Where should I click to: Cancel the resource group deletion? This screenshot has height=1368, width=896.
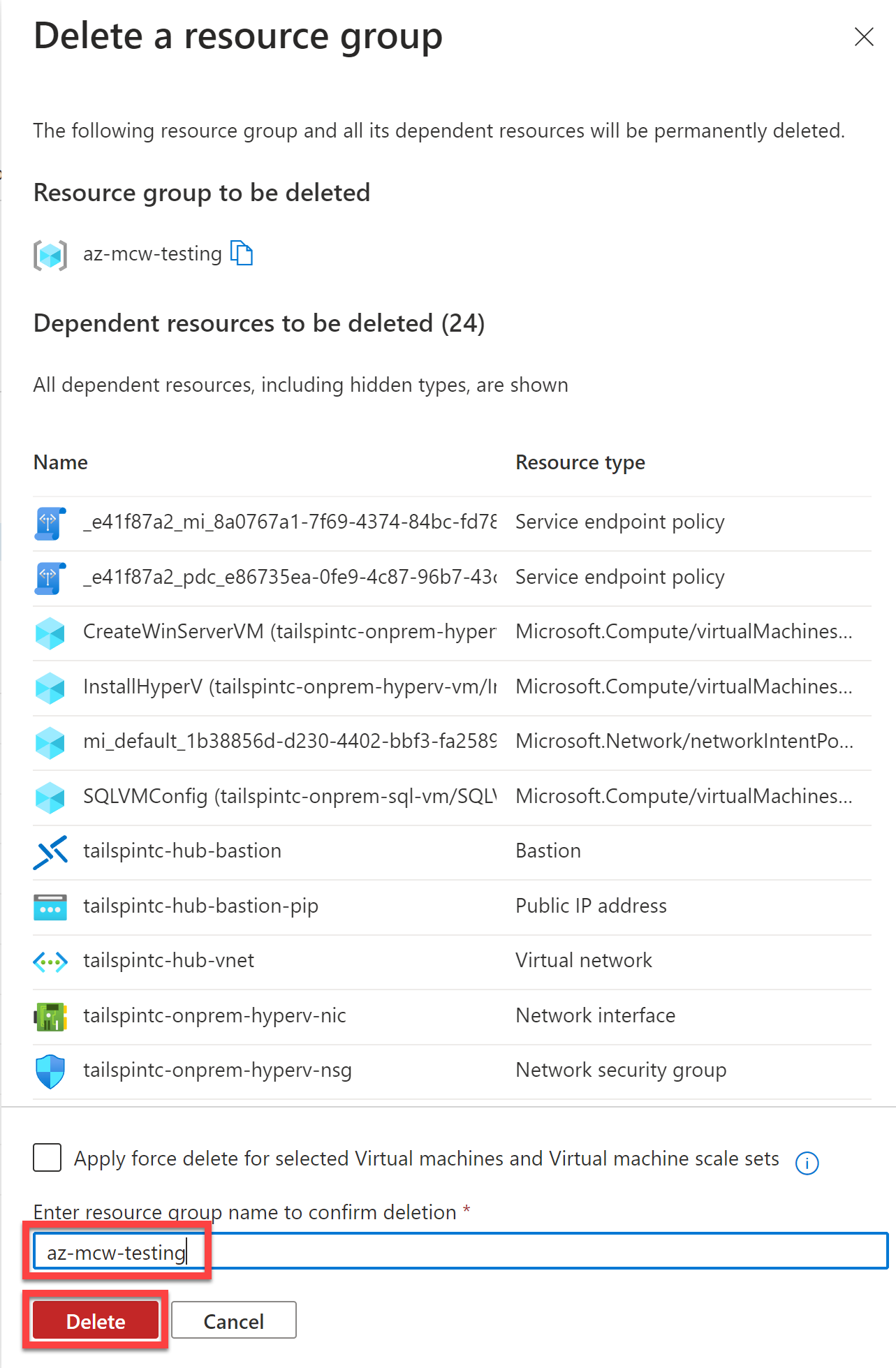[x=233, y=1321]
